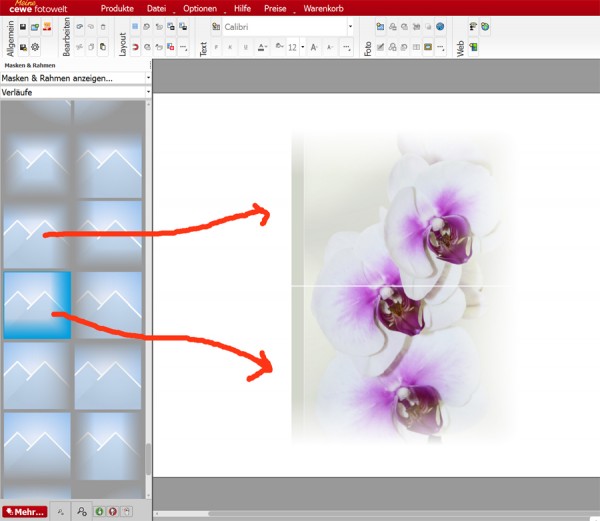Toggle bold text formatting
Viewport: 600px width, 521px height.
click(x=215, y=47)
